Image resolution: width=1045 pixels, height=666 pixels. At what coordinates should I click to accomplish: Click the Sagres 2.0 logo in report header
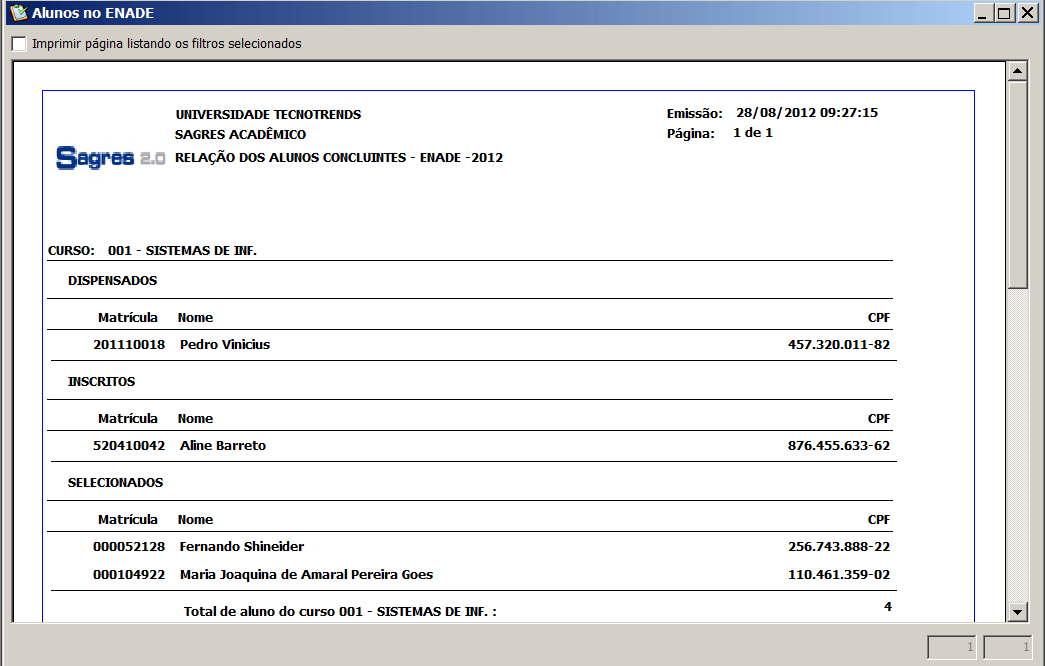tap(110, 158)
